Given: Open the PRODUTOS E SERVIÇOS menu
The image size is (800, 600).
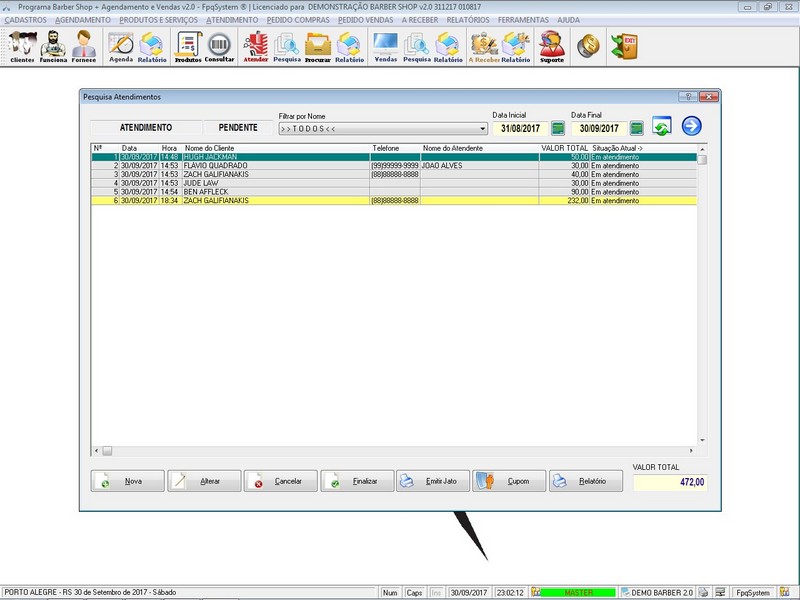Looking at the screenshot, I should (158, 20).
